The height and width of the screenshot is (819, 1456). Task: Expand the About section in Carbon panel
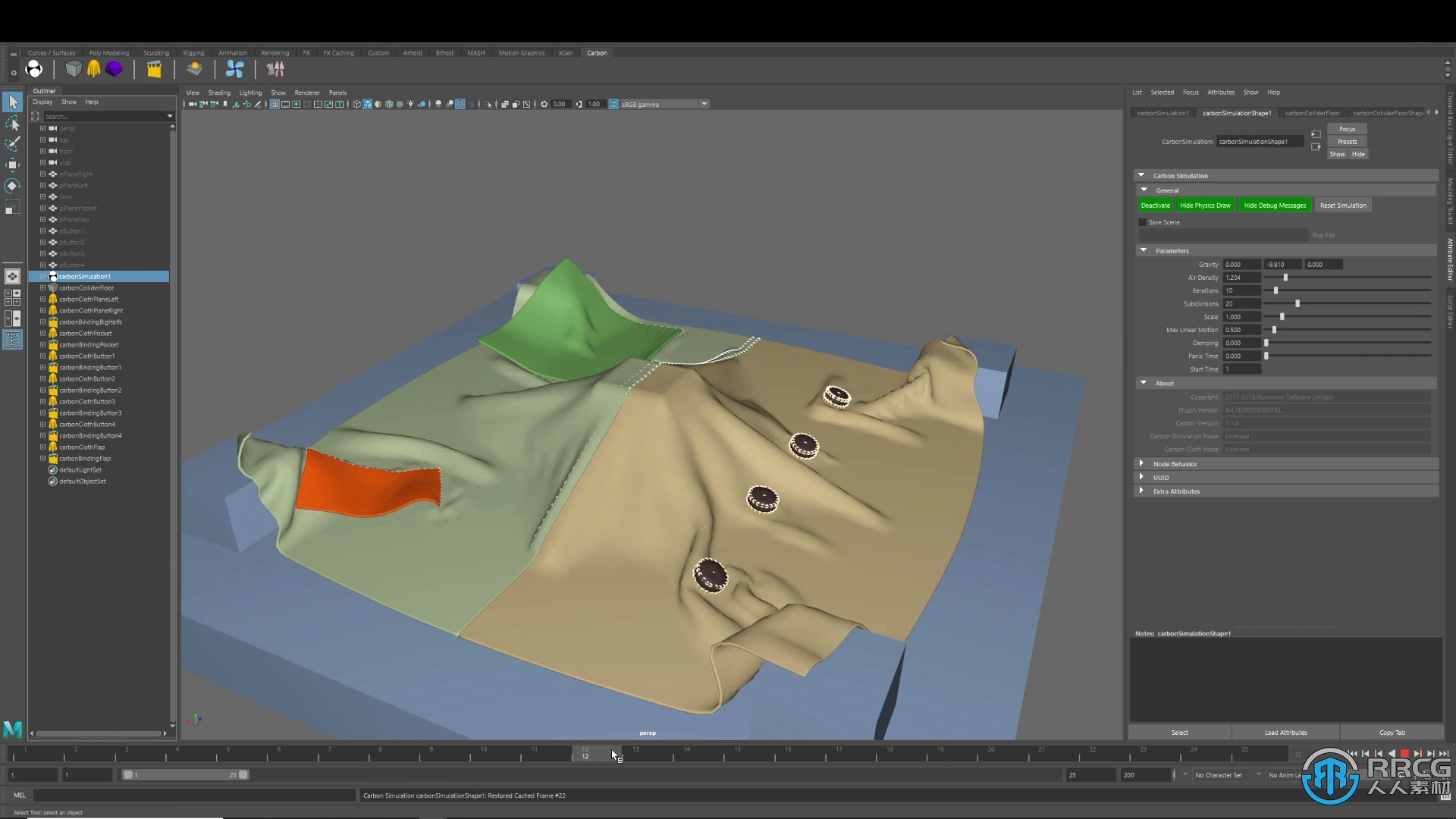pos(1144,382)
